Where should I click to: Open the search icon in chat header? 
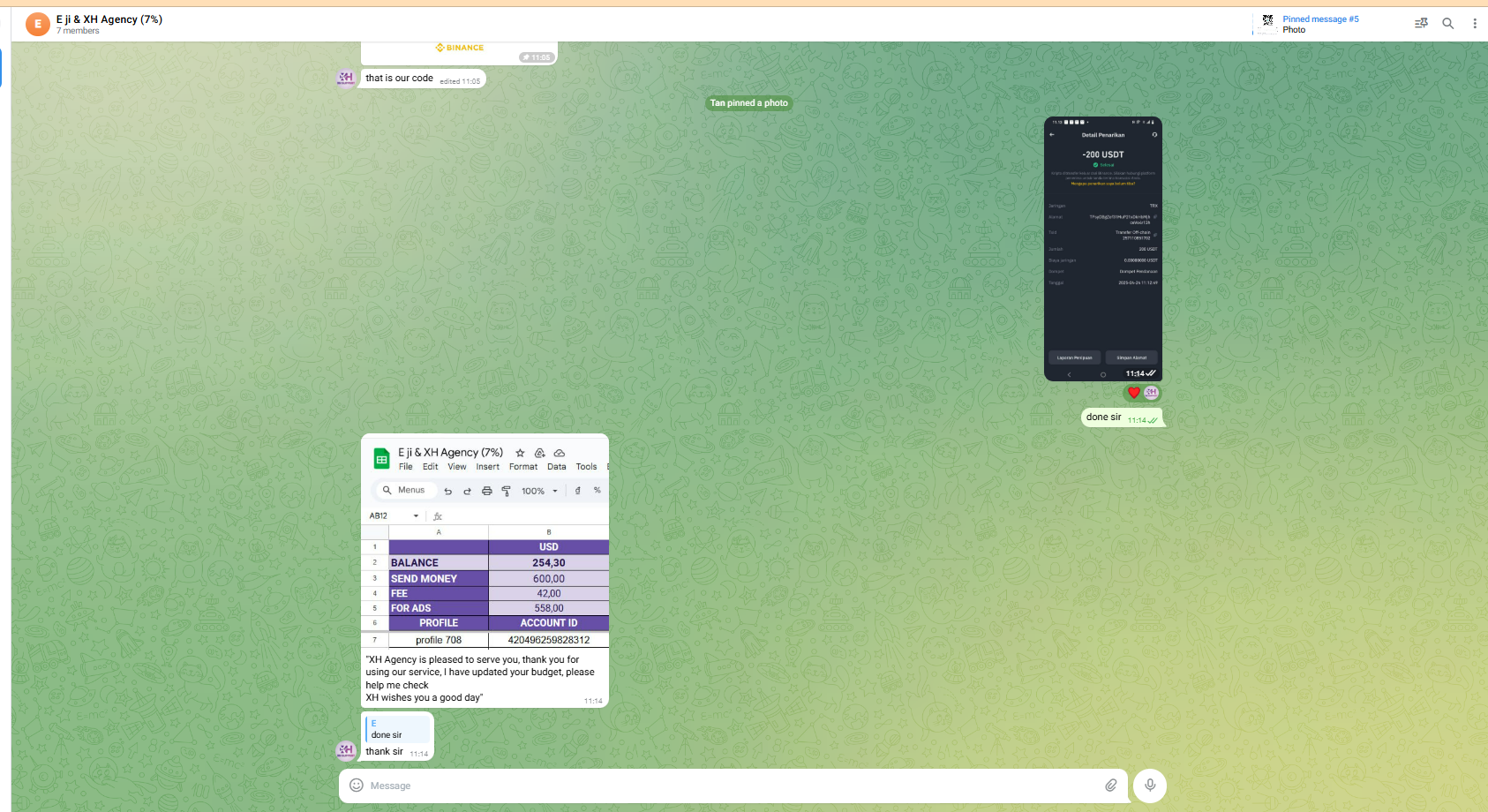click(x=1447, y=24)
